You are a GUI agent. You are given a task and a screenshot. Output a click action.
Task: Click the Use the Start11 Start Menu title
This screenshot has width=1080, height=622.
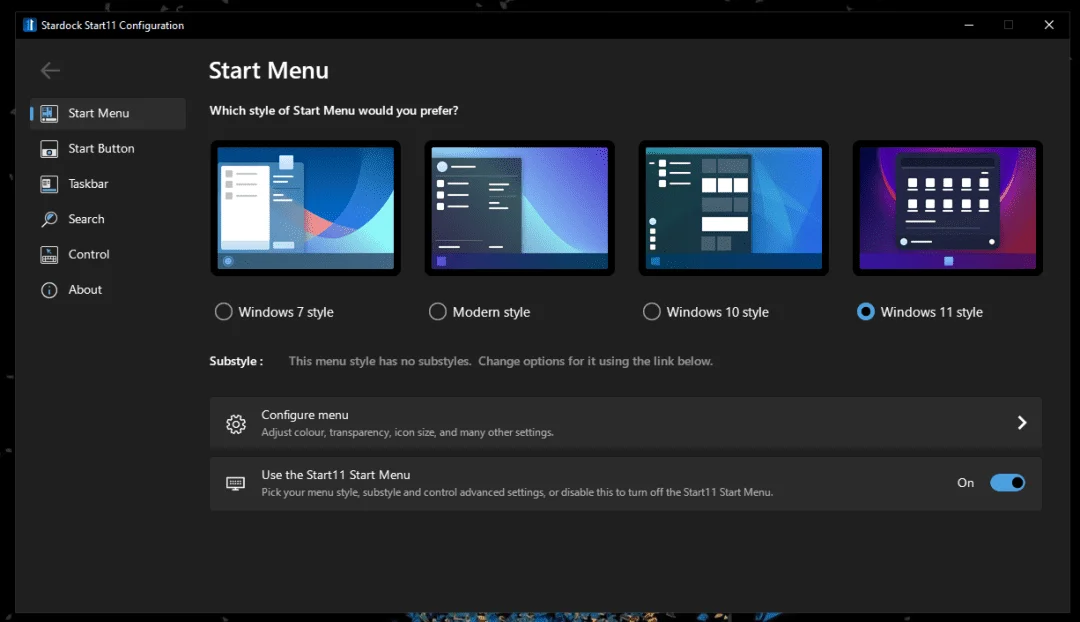pyautogui.click(x=335, y=475)
